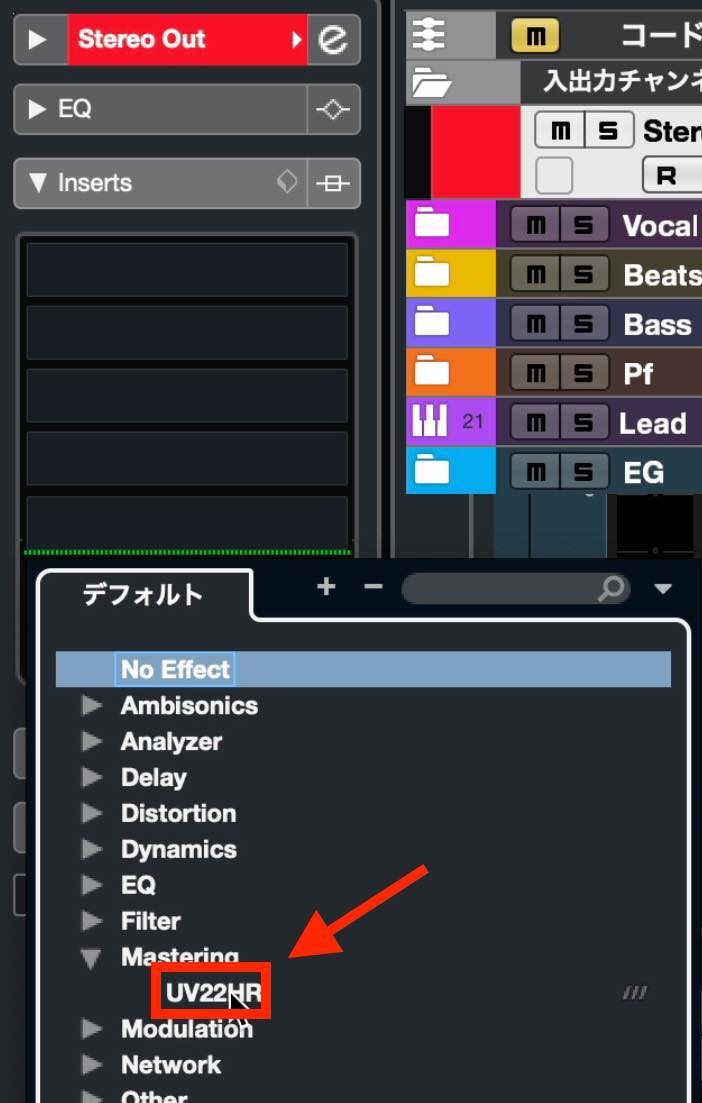
Task: Select the Lead track name
Action: (x=652, y=423)
